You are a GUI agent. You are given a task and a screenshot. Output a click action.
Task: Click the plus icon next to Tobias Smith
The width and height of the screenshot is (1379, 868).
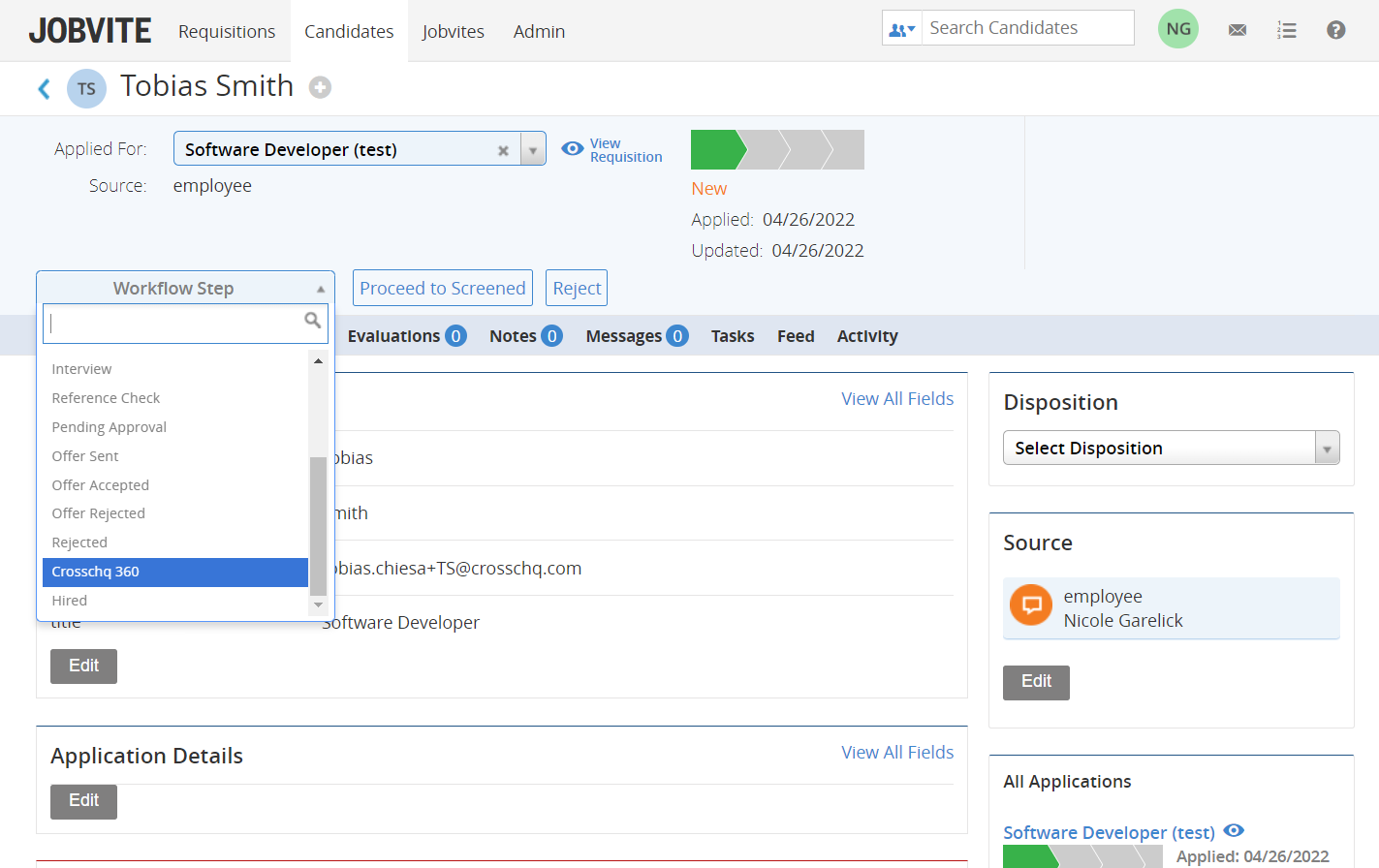(320, 87)
